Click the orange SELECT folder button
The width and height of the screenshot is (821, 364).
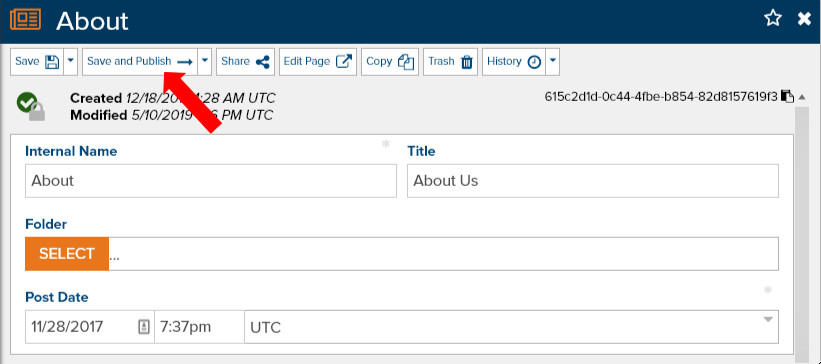(x=67, y=253)
